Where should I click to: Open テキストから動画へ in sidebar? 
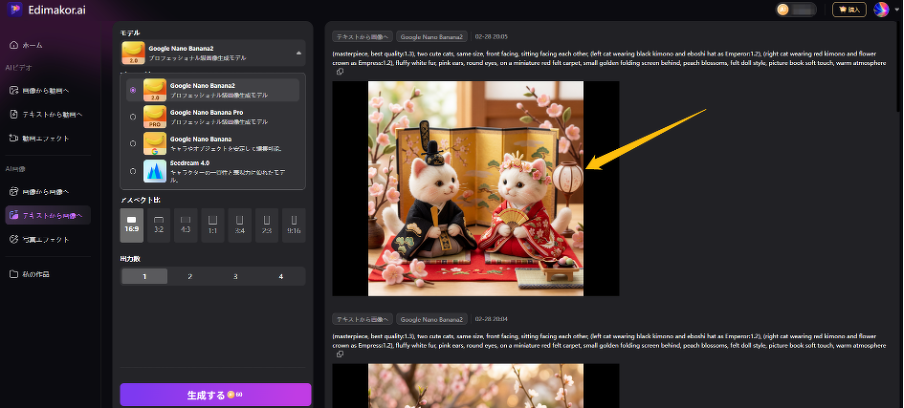coord(52,114)
